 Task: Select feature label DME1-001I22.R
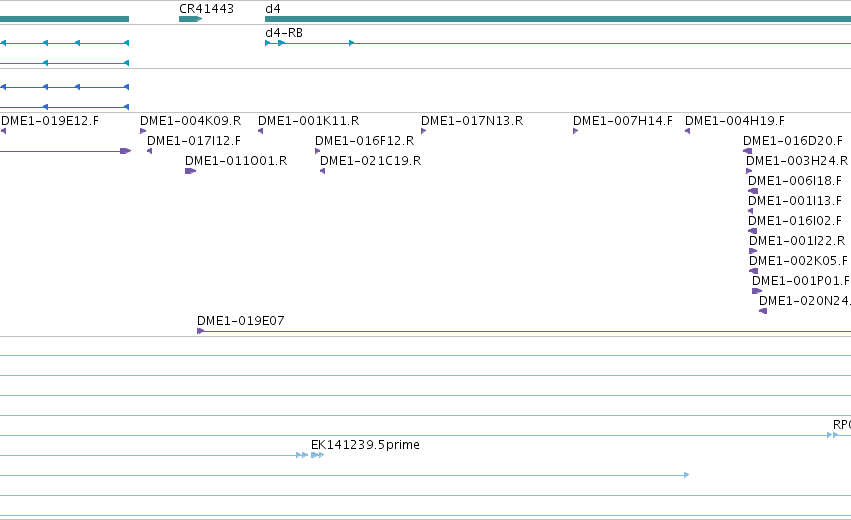click(x=797, y=240)
